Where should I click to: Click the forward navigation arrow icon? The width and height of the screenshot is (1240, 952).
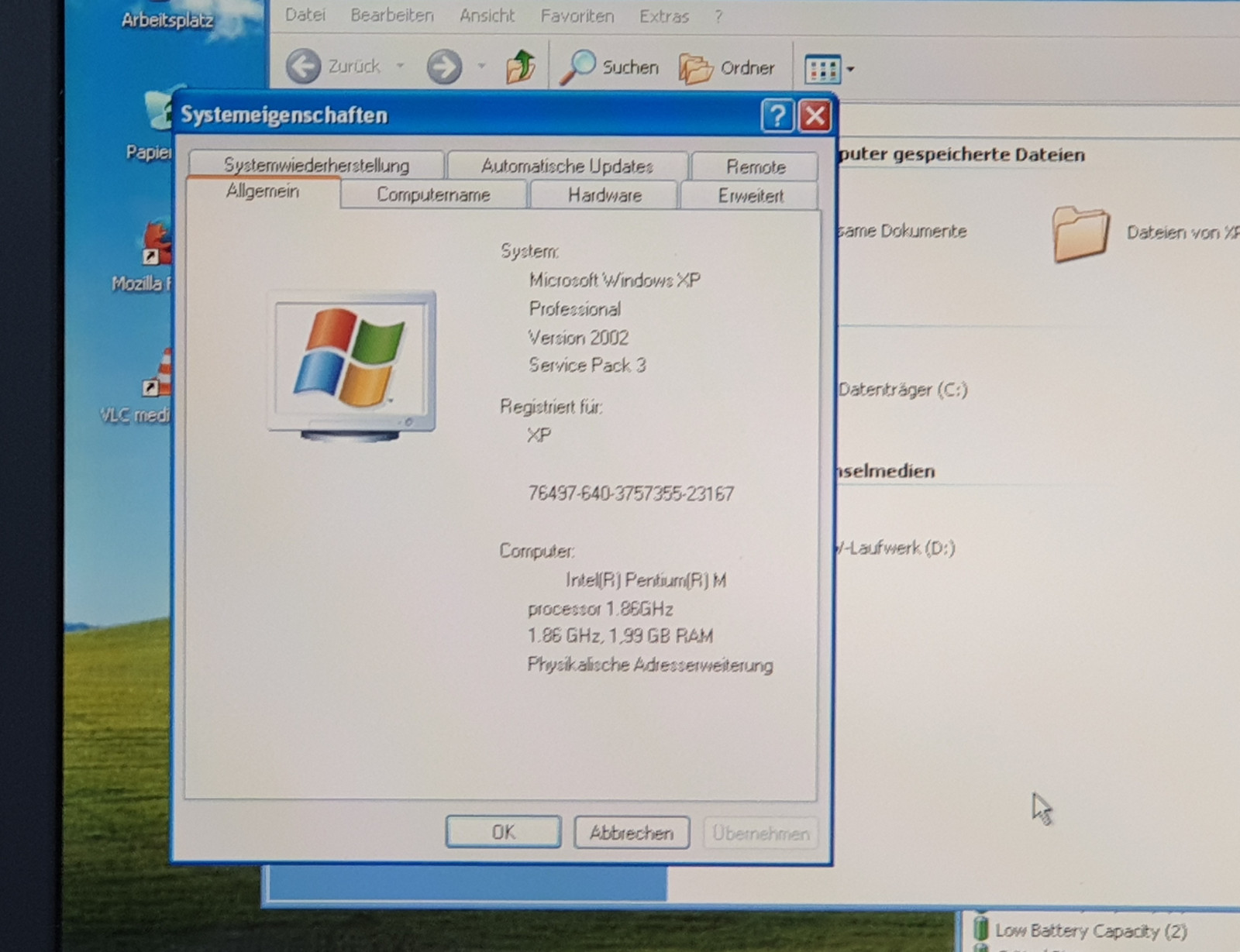(x=444, y=67)
